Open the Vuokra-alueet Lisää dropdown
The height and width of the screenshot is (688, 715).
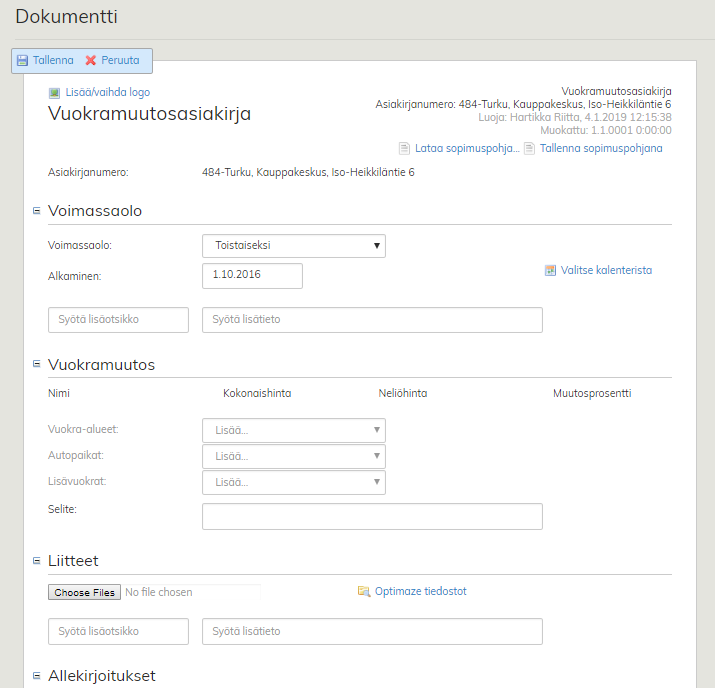(x=293, y=430)
